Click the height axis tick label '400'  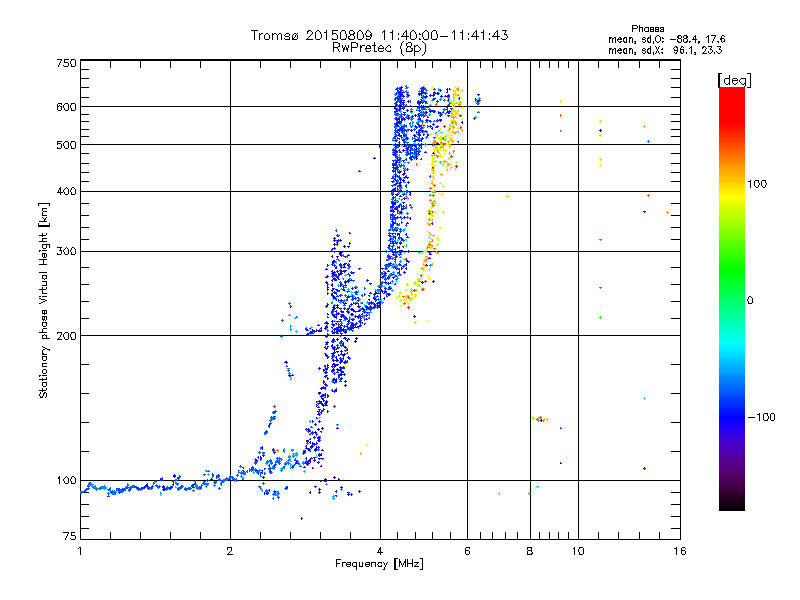[66, 191]
